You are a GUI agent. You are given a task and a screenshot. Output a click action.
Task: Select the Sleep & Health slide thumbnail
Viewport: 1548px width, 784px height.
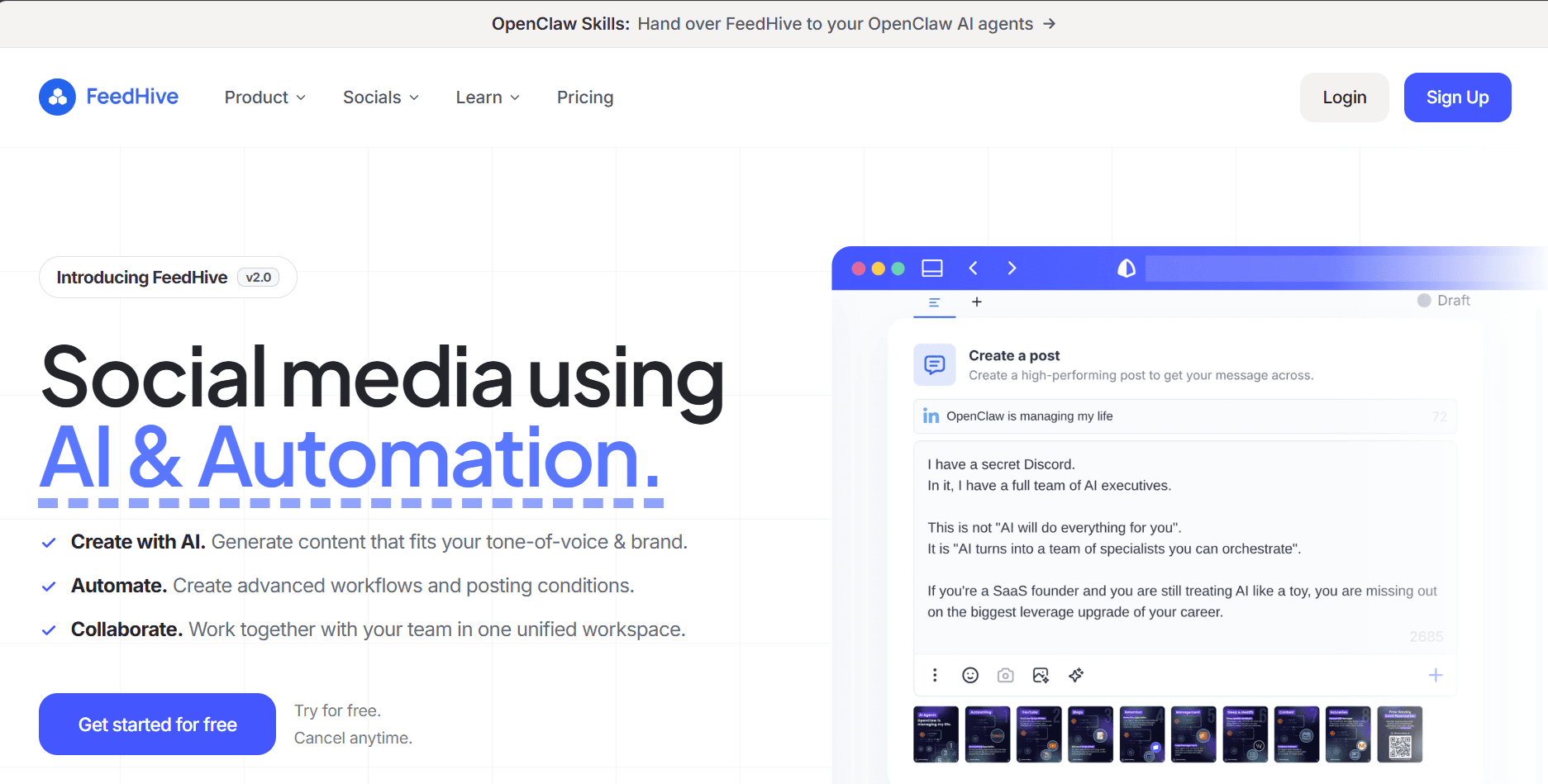tap(1246, 734)
